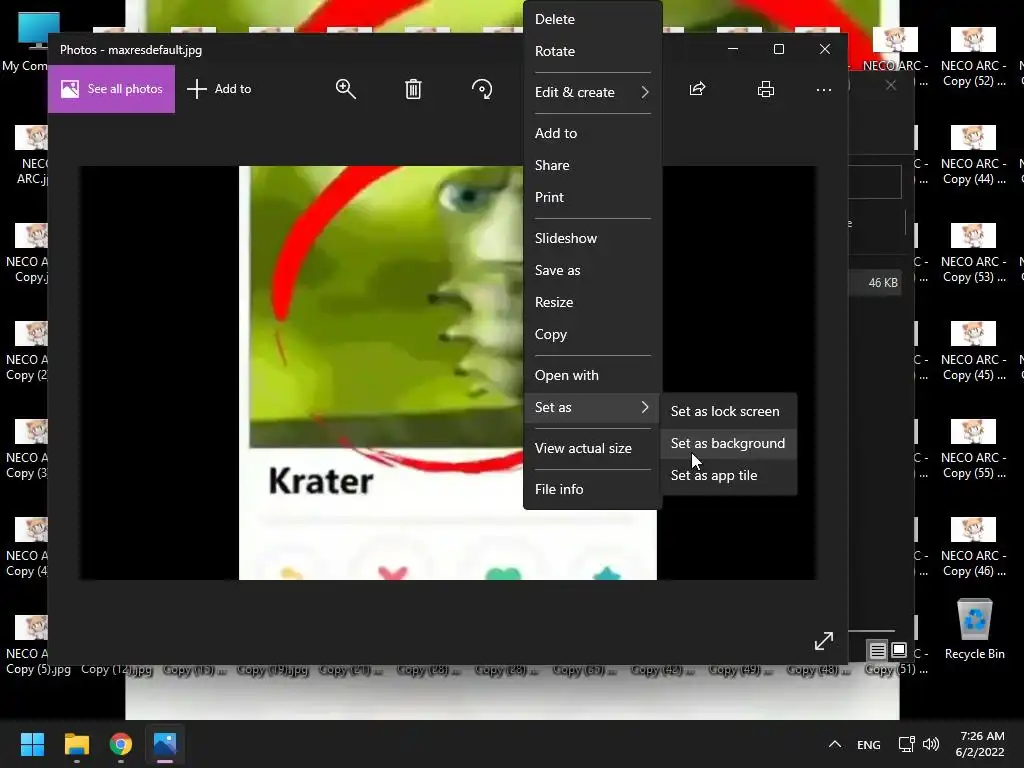The width and height of the screenshot is (1024, 768).
Task: Select Set as lock screen
Action: [x=728, y=411]
